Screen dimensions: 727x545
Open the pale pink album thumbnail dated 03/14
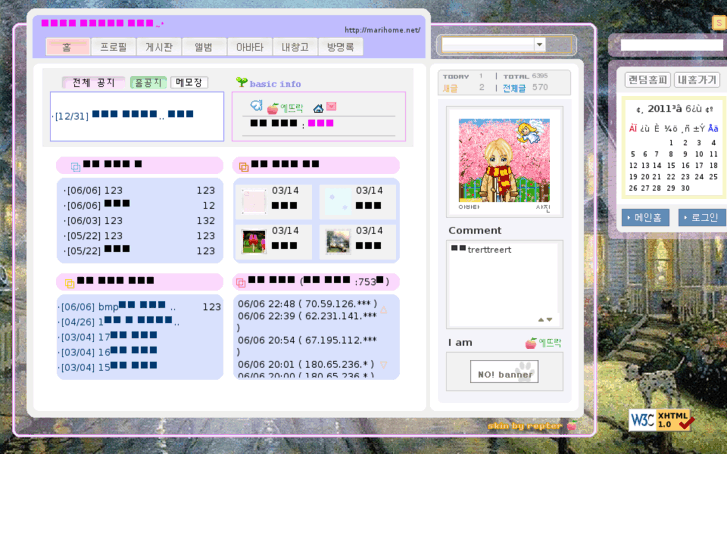pyautogui.click(x=254, y=202)
